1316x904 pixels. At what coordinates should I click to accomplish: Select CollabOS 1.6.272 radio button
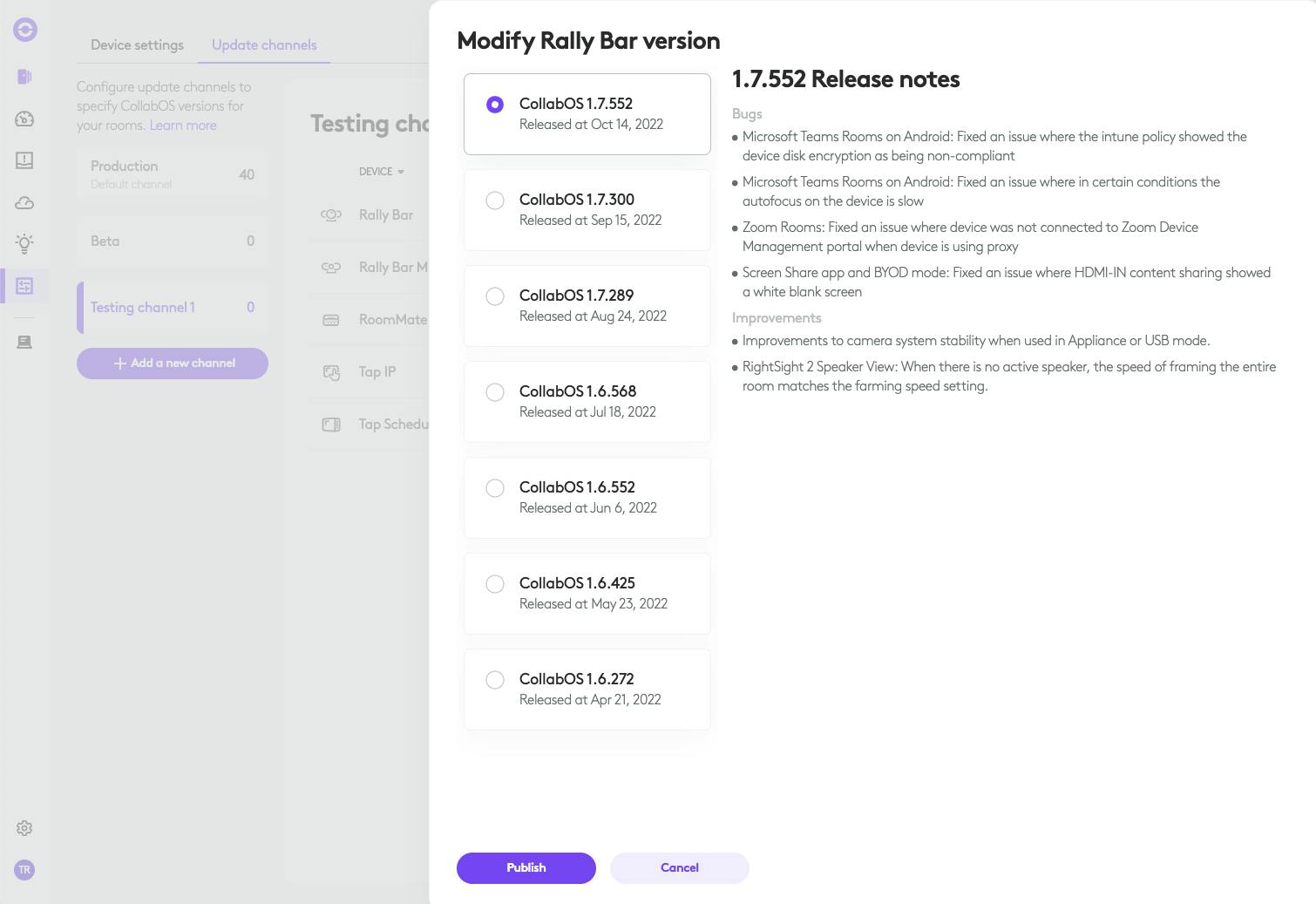[495, 680]
